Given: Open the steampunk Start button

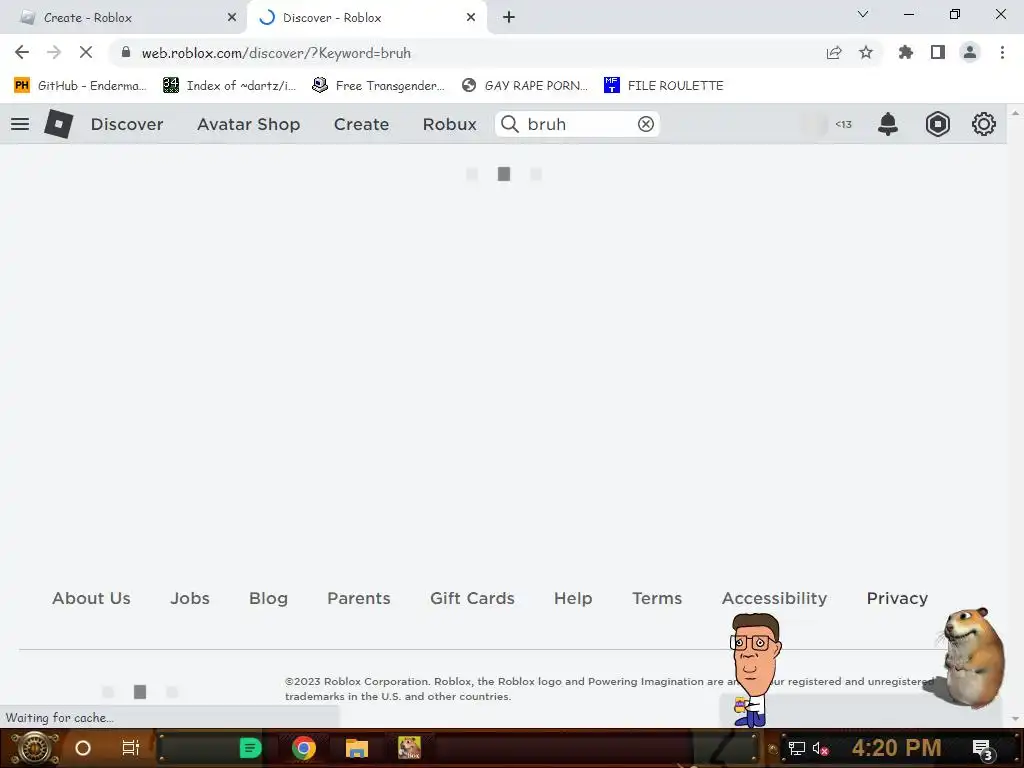Looking at the screenshot, I should [x=35, y=748].
